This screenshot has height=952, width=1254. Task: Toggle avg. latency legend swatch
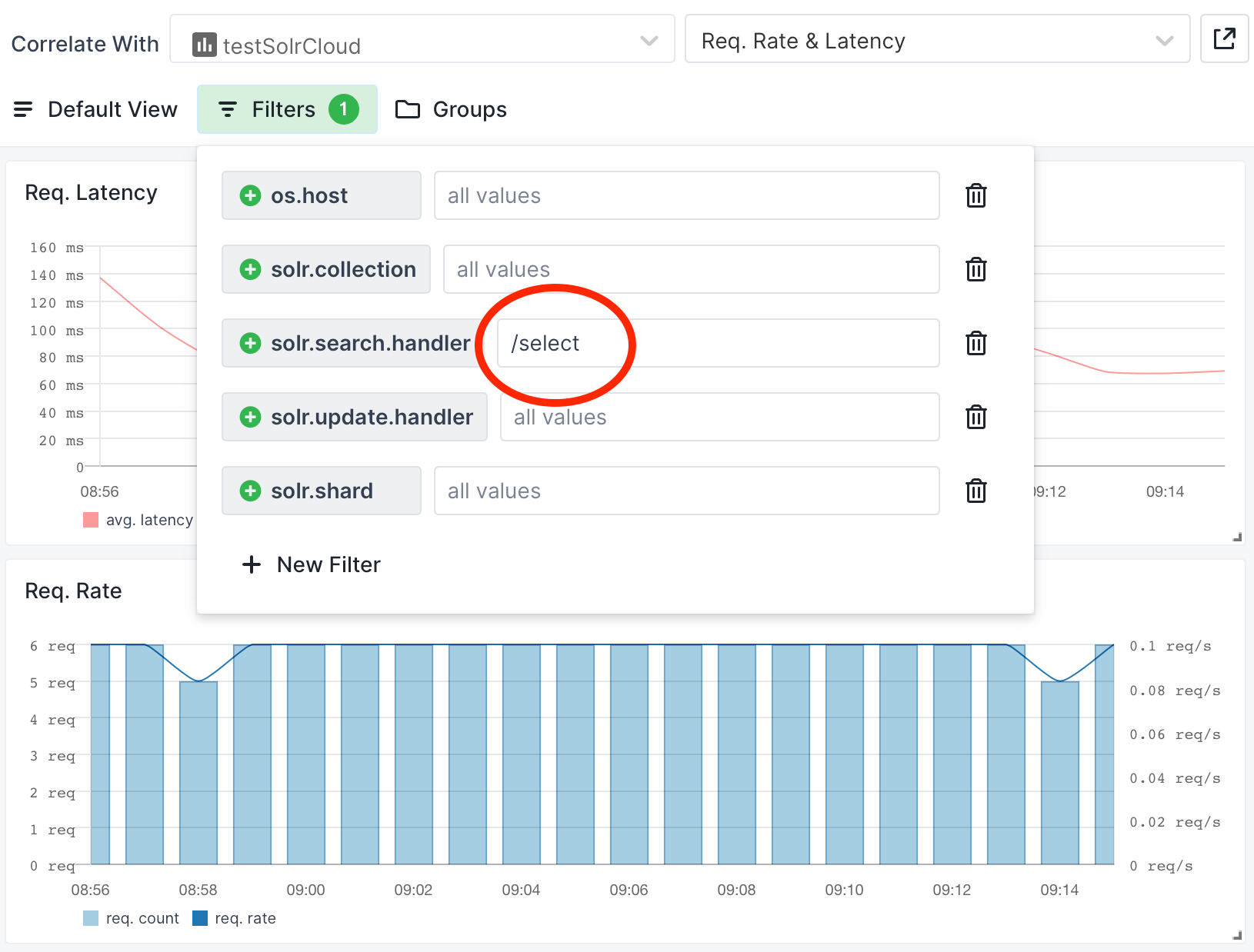[91, 520]
